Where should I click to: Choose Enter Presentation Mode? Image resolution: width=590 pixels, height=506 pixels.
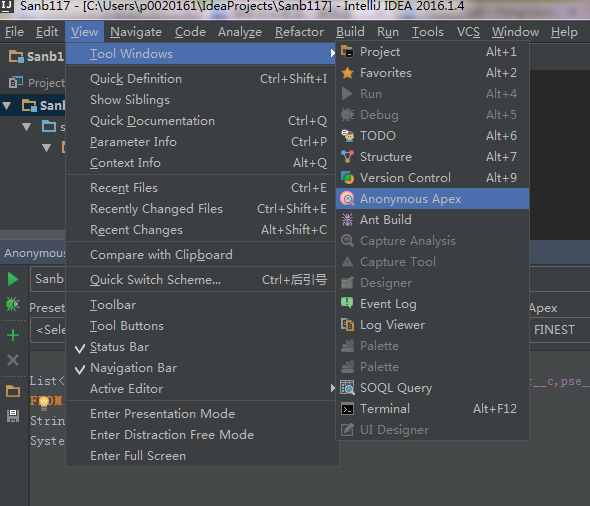[x=201, y=414]
